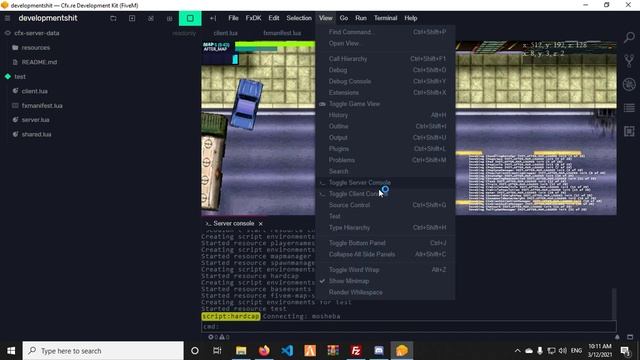Open the Help menu
Image resolution: width=640 pixels, height=360 pixels.
tap(411, 18)
